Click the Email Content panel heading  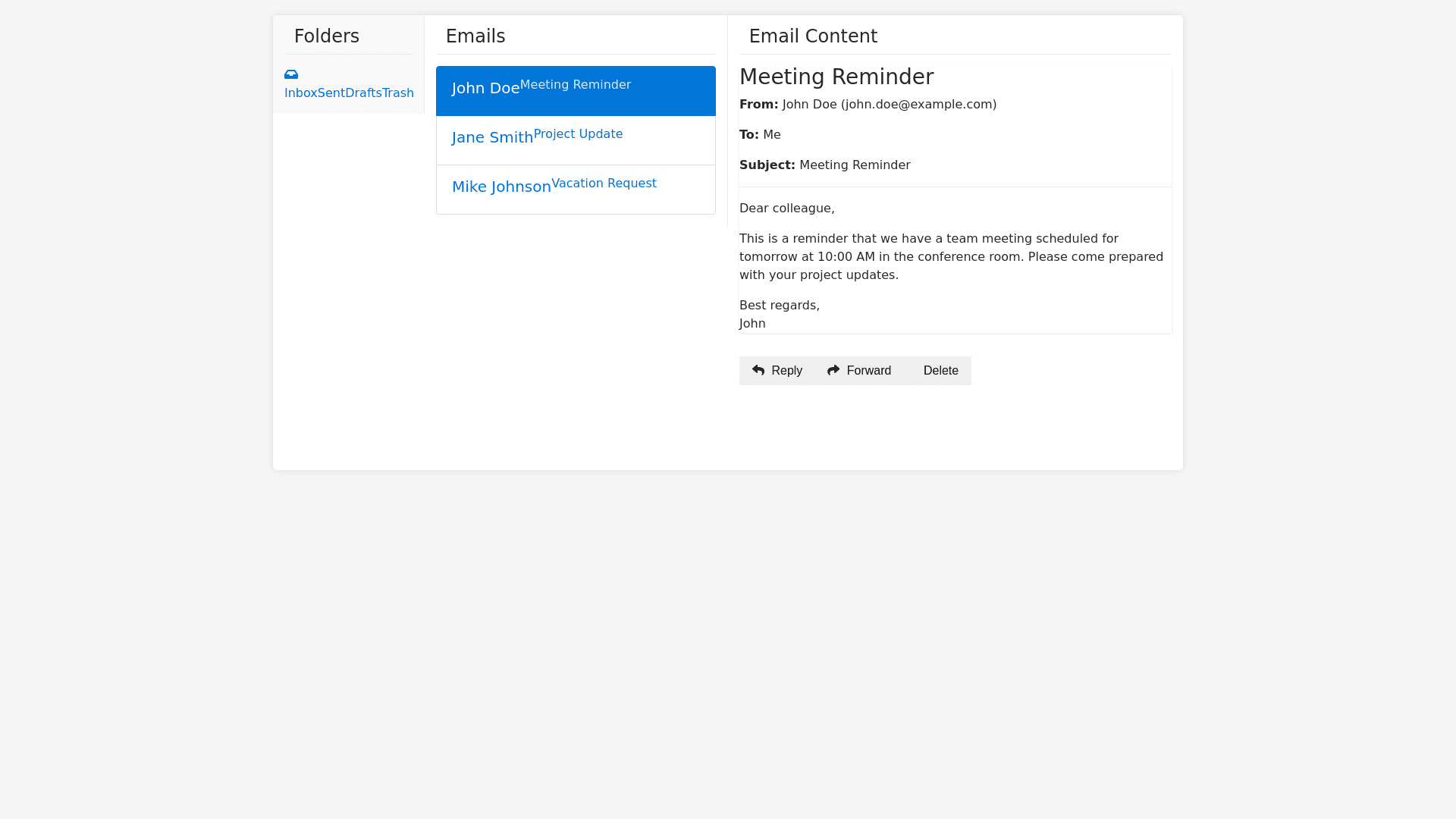click(812, 36)
